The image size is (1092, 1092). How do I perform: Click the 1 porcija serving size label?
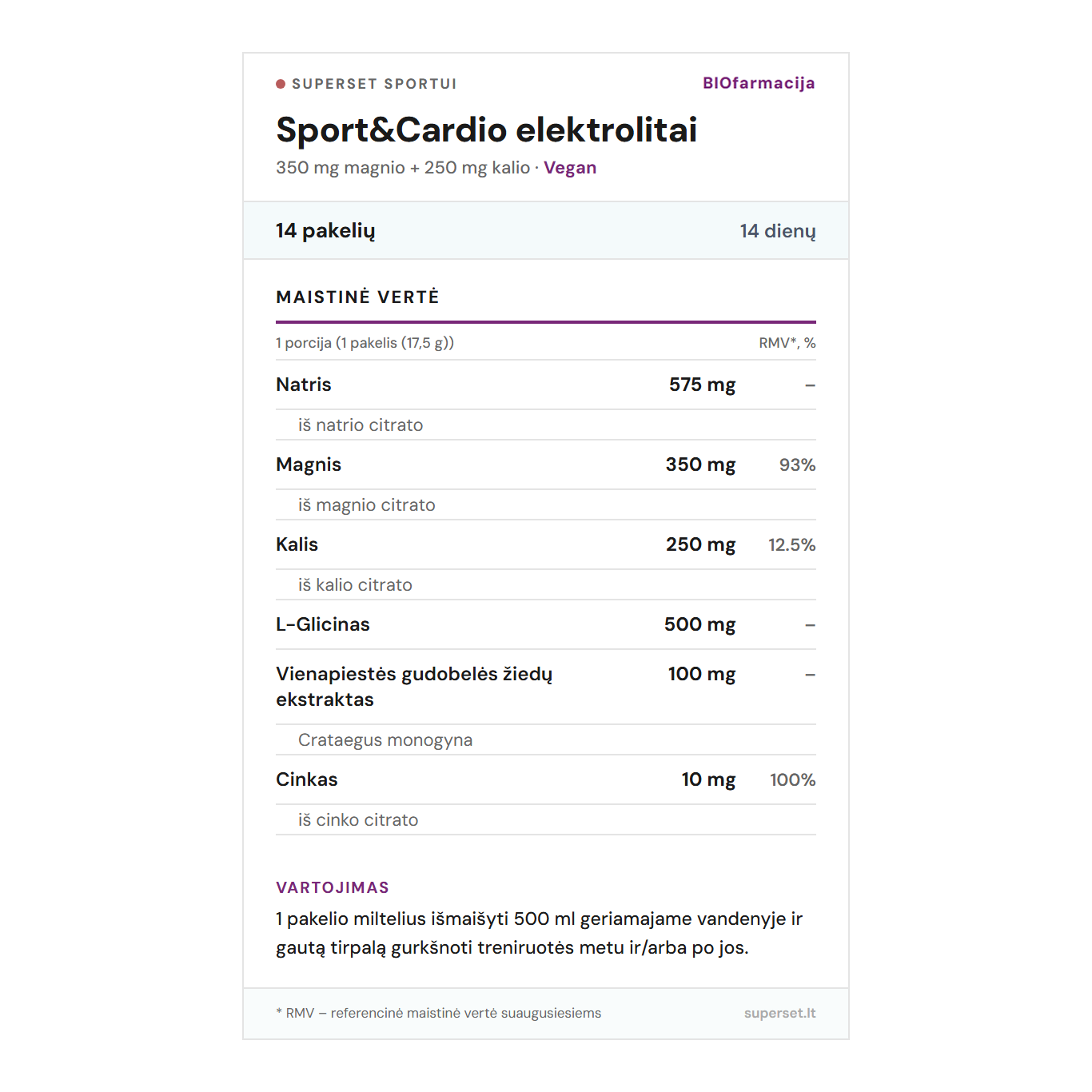(365, 343)
